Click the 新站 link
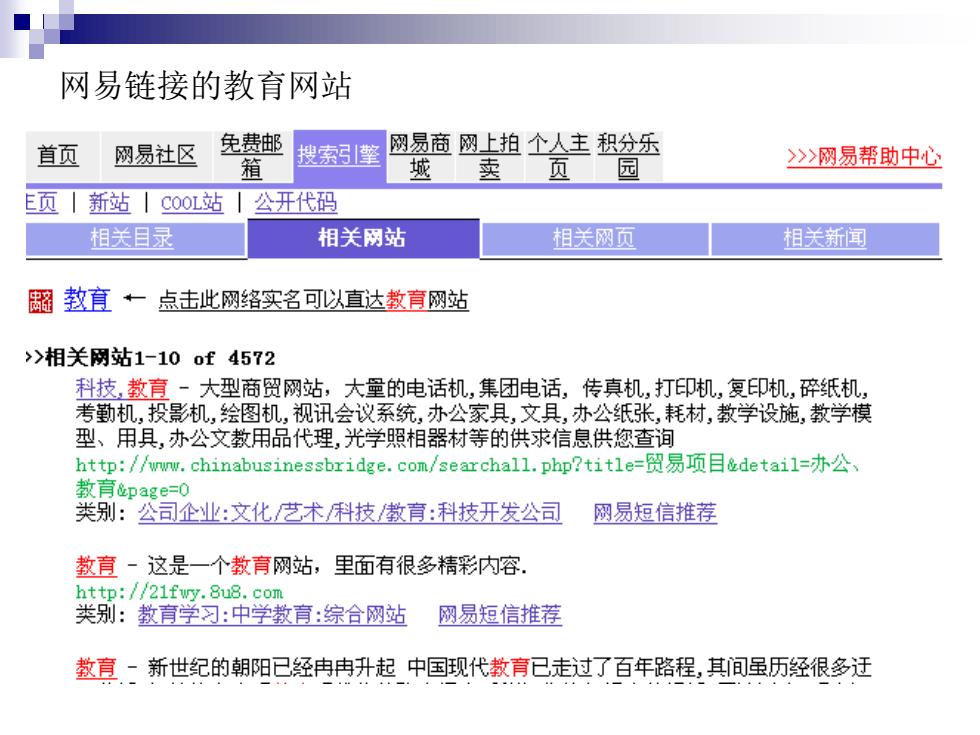 (x=109, y=202)
